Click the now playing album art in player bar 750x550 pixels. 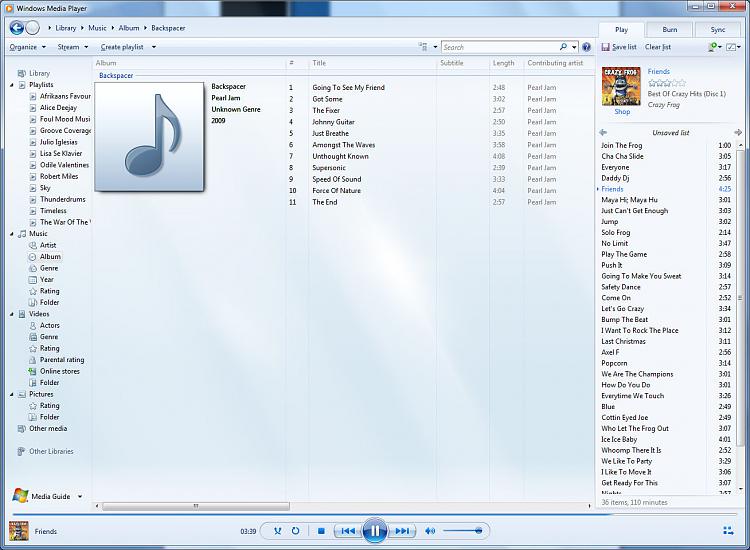pyautogui.click(x=19, y=531)
